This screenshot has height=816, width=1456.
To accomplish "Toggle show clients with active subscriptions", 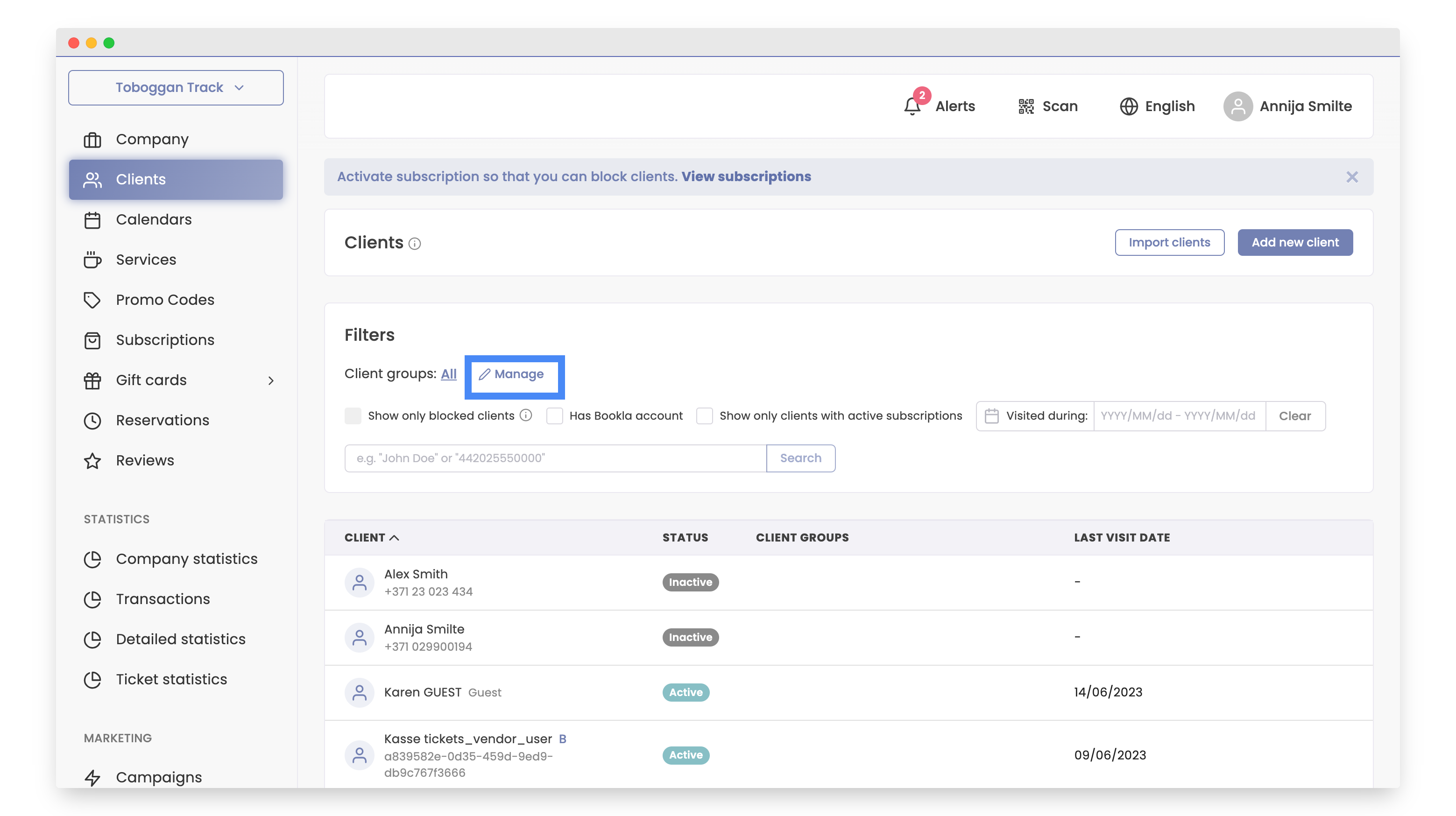I will coord(704,416).
